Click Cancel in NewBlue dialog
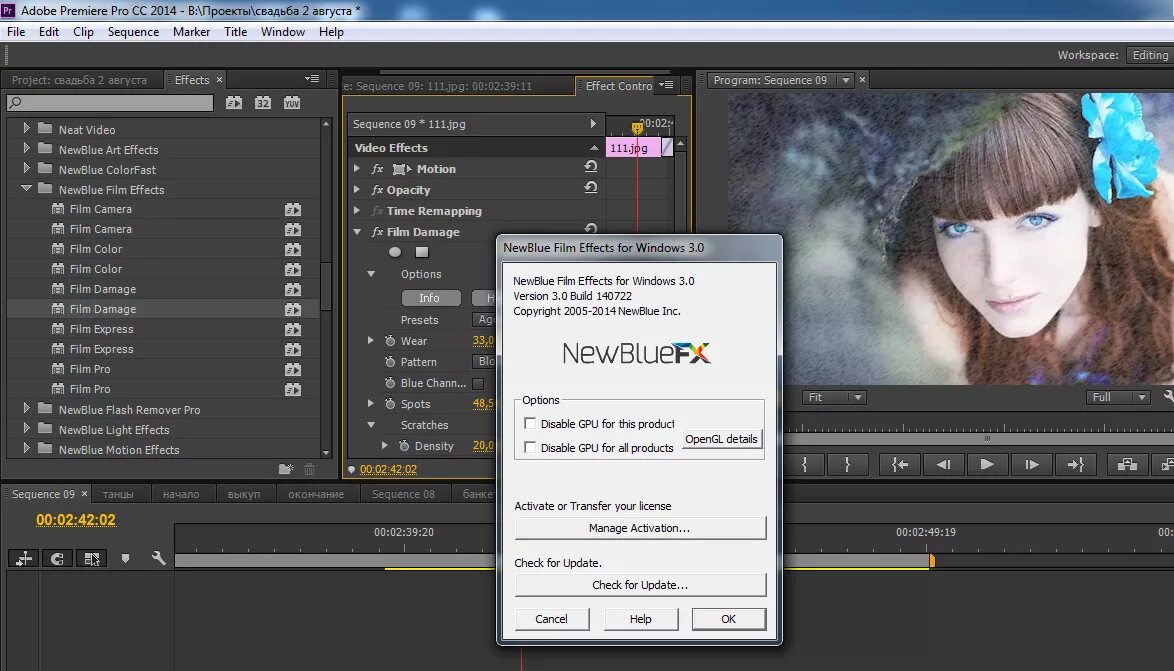The width and height of the screenshot is (1174, 671). pos(552,619)
